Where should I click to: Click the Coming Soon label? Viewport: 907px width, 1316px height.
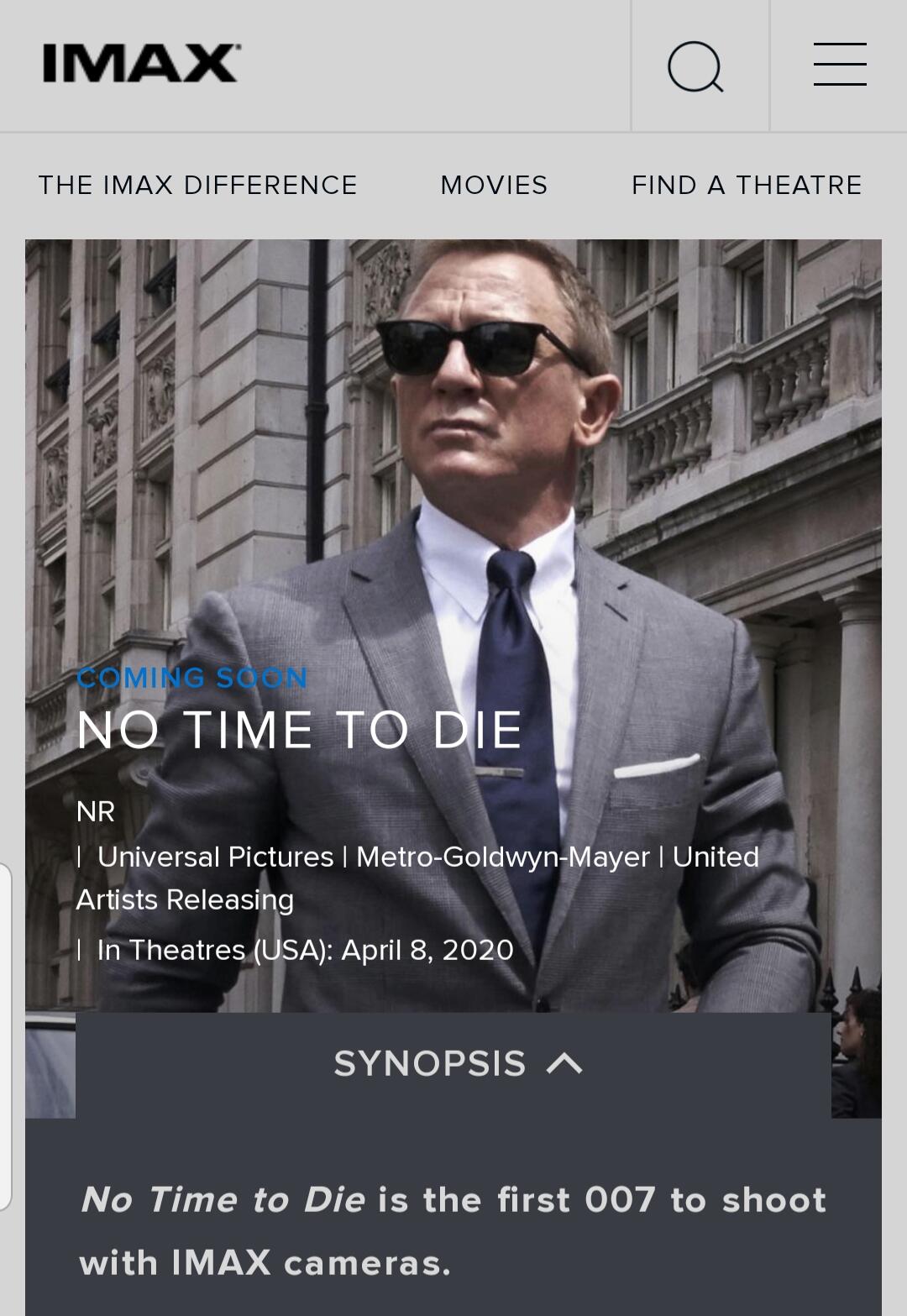[x=192, y=677]
